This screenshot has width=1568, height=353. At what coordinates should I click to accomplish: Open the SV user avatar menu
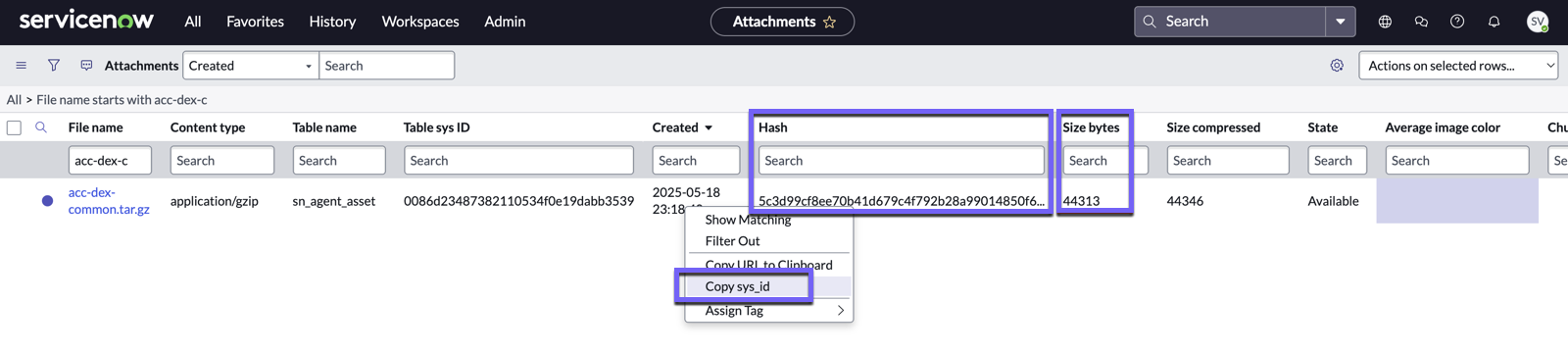1538,22
